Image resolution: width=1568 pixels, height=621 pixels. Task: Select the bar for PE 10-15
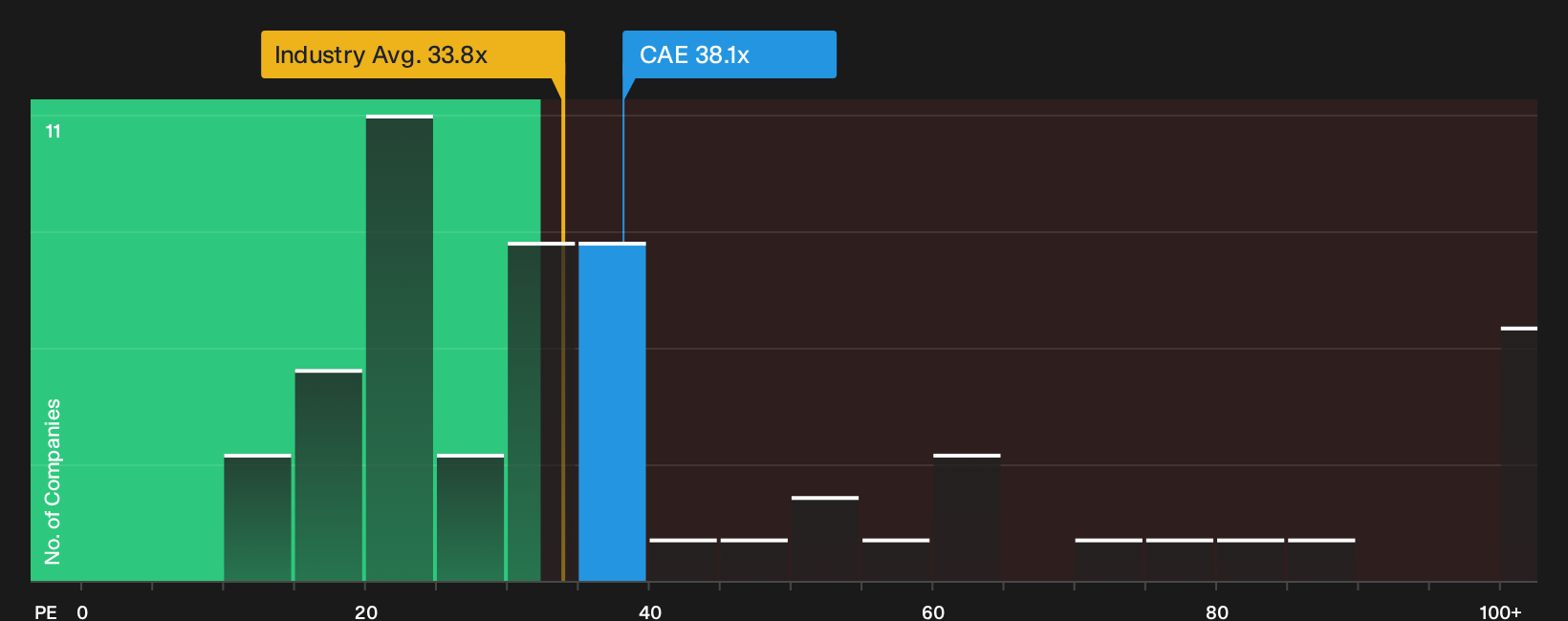(258, 518)
